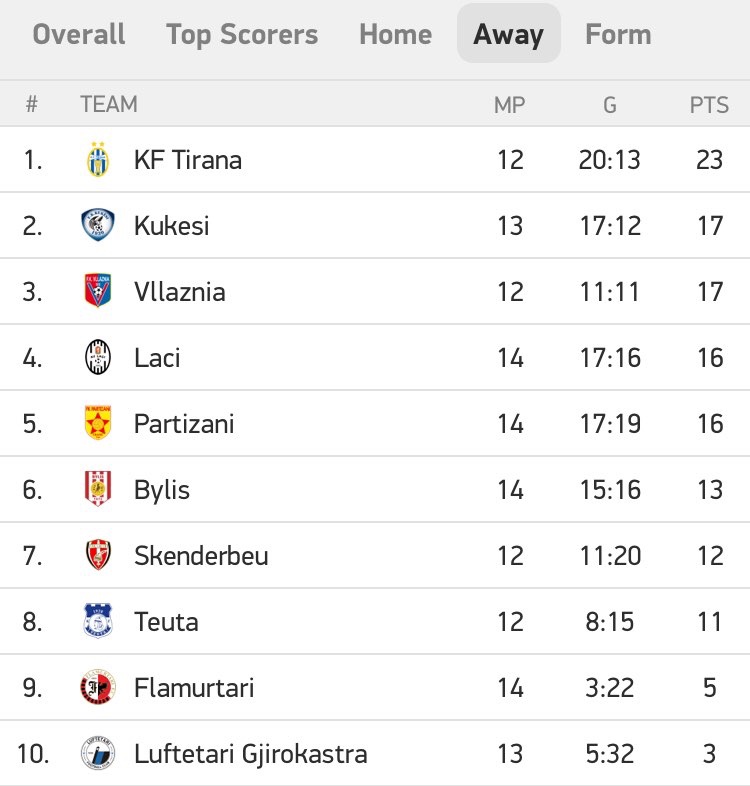Open the Luftetari Gjirokastra team link
The height and width of the screenshot is (786, 750).
[x=251, y=754]
